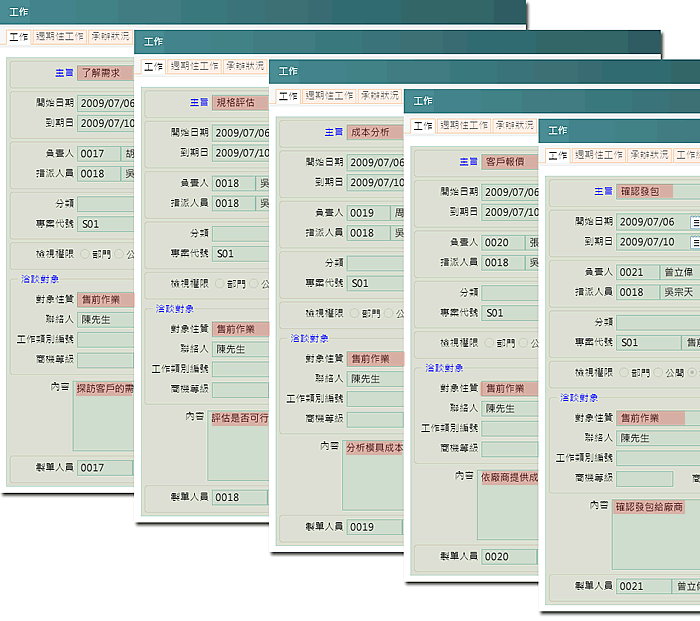The image size is (700, 621).
Task: Open the calendar picker beside 開始日期 2009/07/06
Action: pos(695,222)
